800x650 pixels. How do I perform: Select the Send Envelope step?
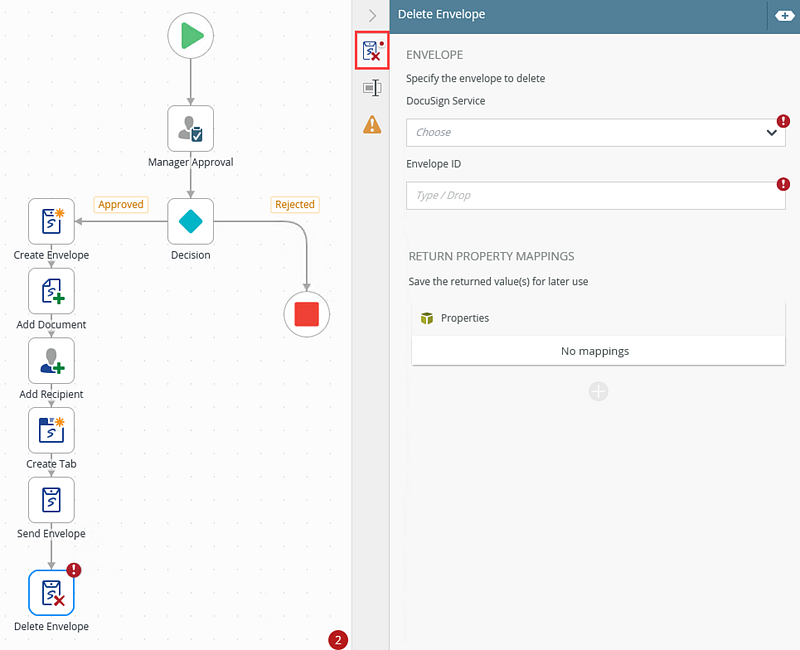click(x=51, y=500)
